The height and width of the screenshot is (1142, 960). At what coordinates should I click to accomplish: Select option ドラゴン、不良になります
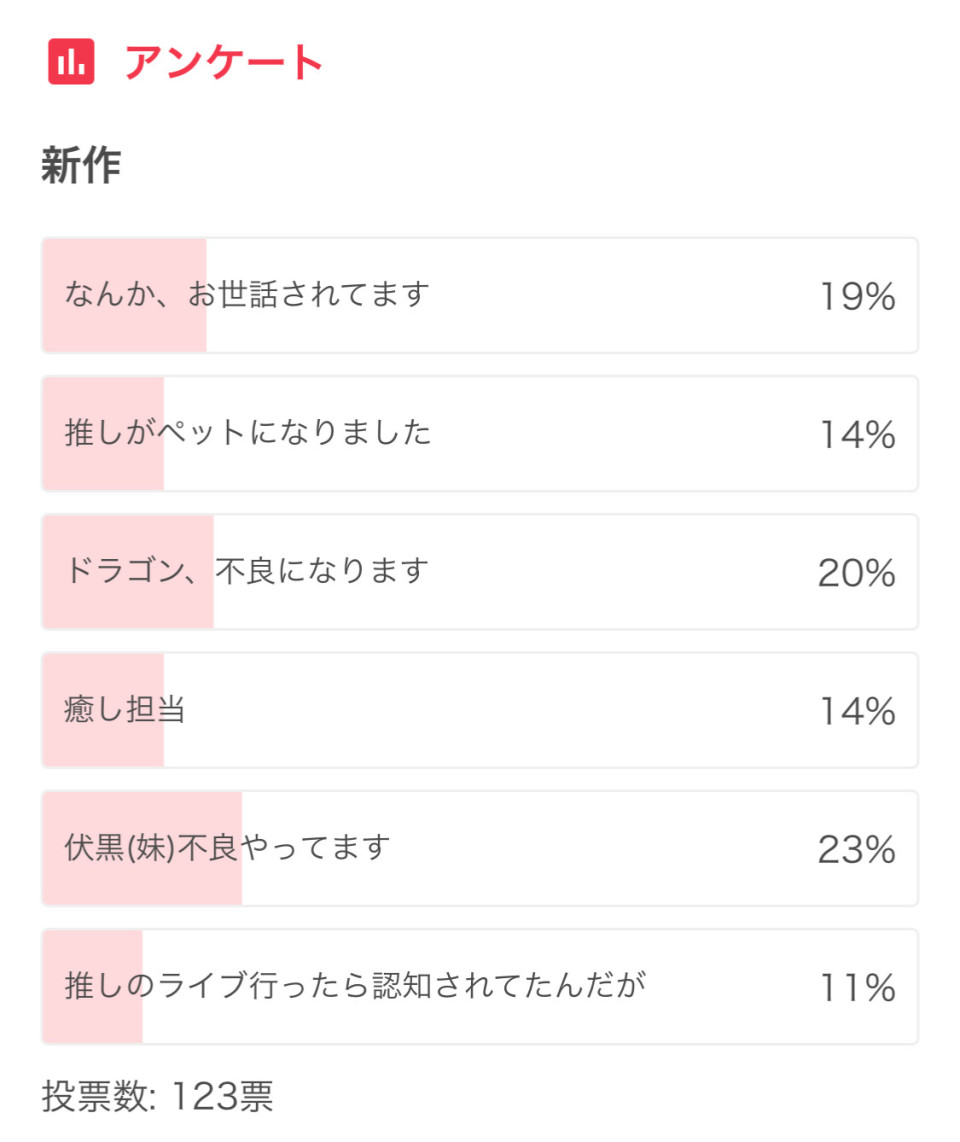(480, 572)
